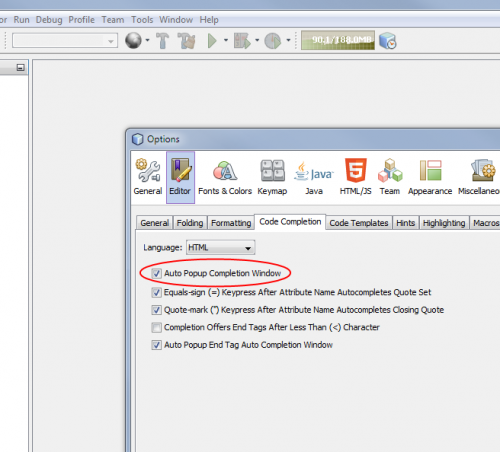Open the Tools menu
Image resolution: width=500 pixels, height=452 pixels.
coord(142,20)
